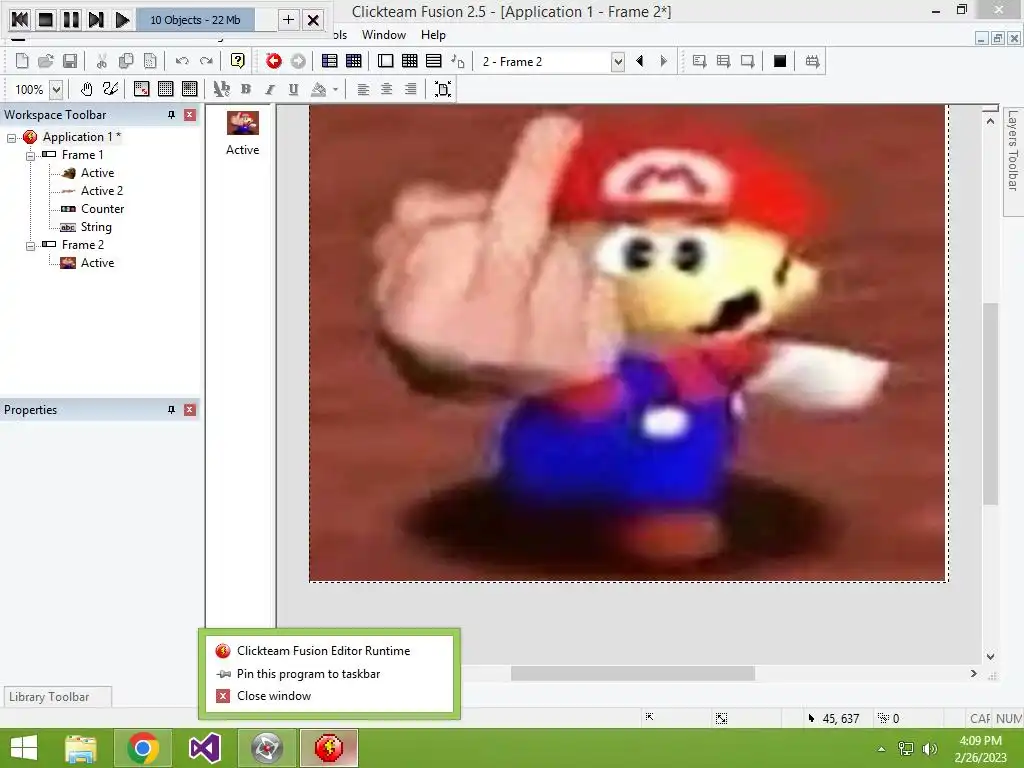Collapse the Application 1 tree node
Viewport: 1024px width, 768px height.
pos(12,138)
